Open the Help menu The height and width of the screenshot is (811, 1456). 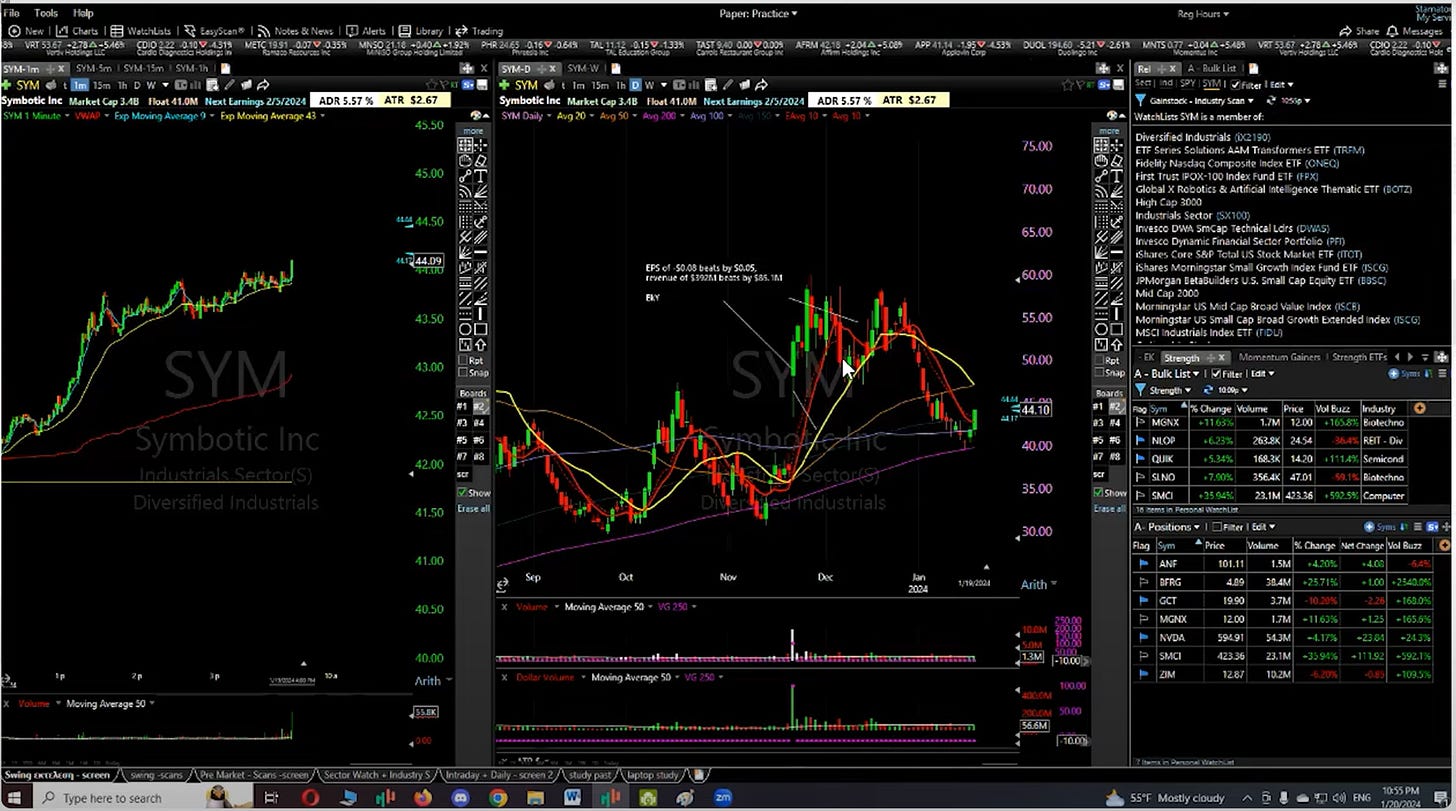83,13
